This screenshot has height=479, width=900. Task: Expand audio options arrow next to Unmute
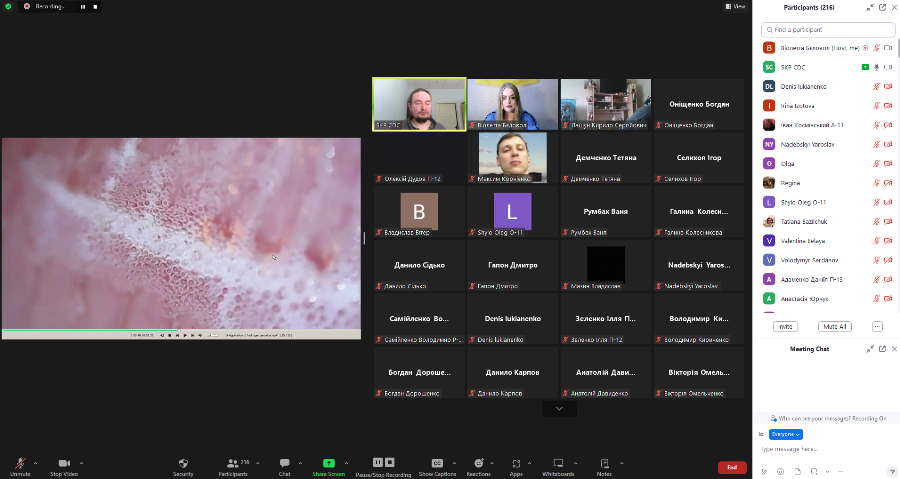(36, 463)
